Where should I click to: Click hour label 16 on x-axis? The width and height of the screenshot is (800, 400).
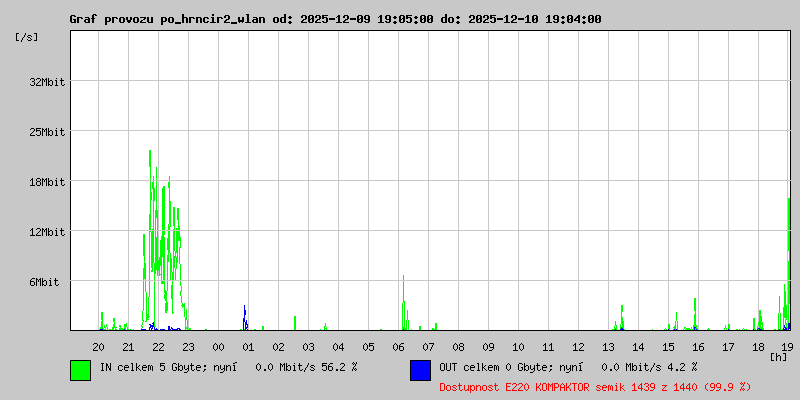click(698, 347)
